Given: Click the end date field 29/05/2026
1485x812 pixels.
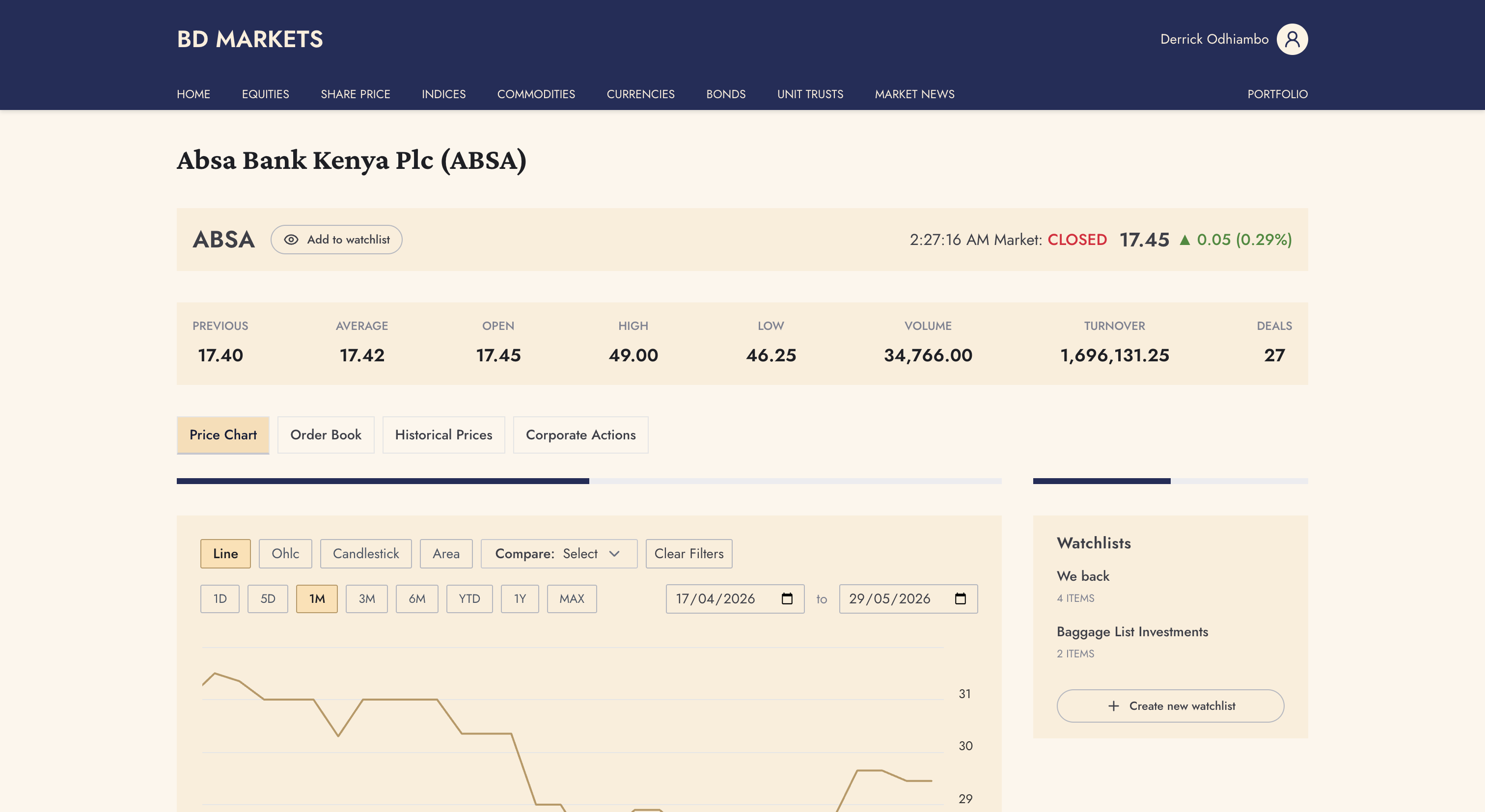Looking at the screenshot, I should click(908, 599).
